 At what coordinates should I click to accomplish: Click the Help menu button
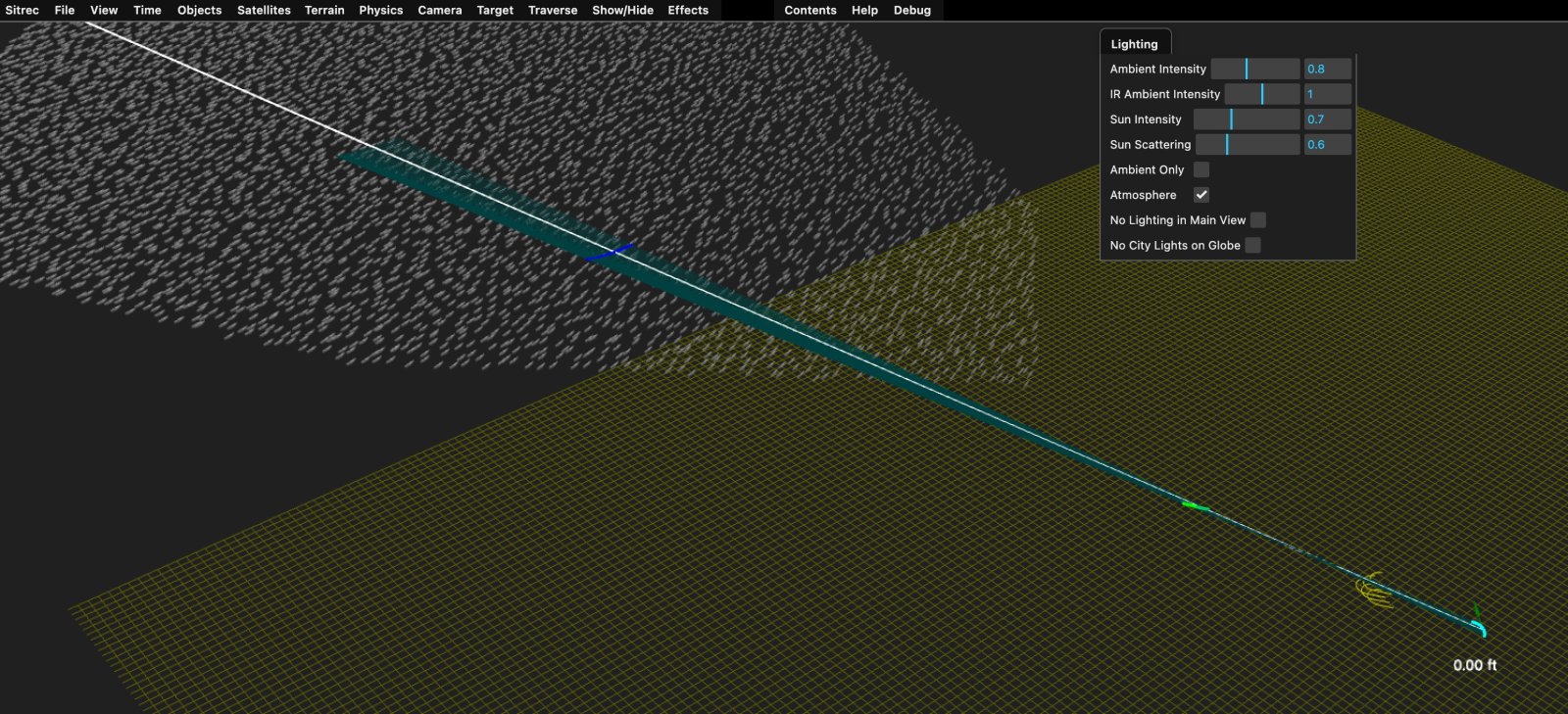[x=864, y=10]
